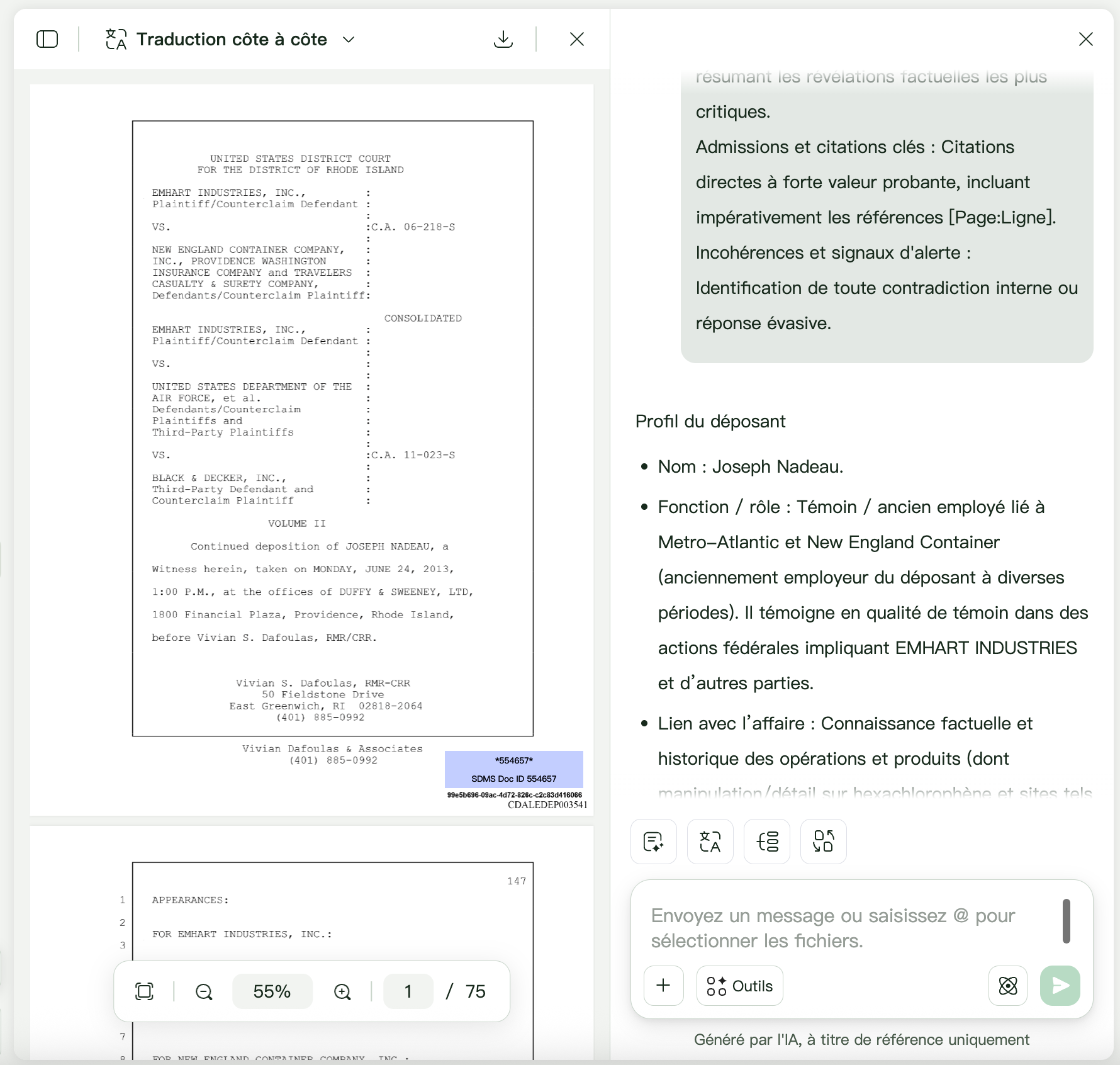This screenshot has width=1120, height=1065.
Task: Click the outline/mind-map quick-action icon
Action: [x=767, y=842]
